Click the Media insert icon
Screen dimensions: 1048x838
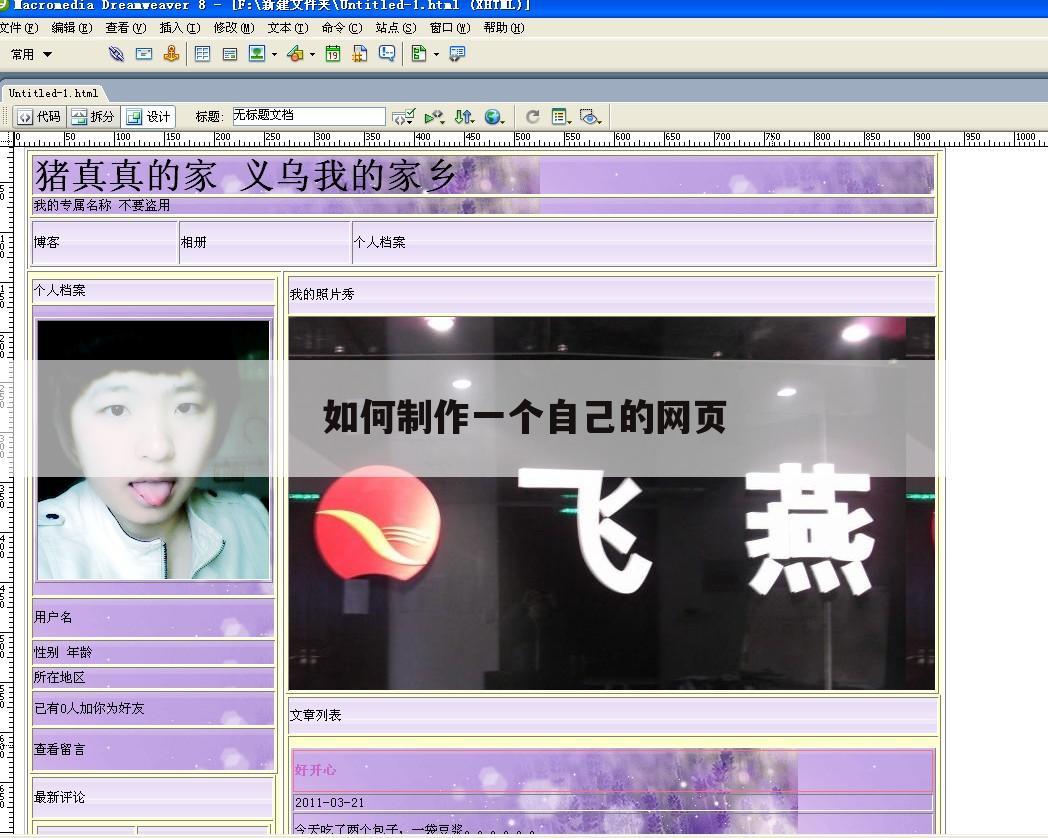295,54
